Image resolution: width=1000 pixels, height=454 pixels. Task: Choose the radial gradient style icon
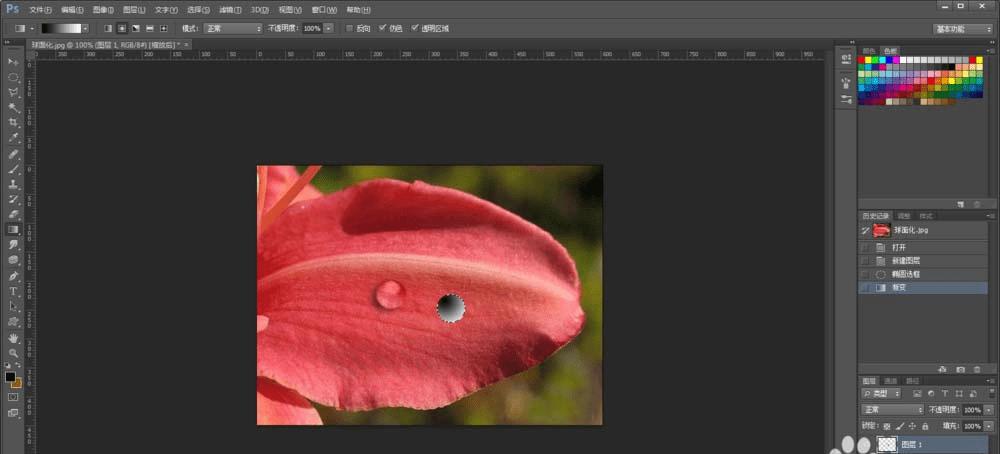122,28
